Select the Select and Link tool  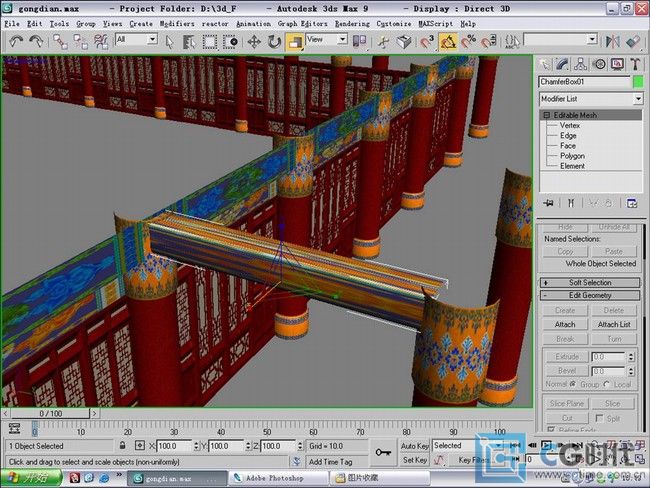[61, 41]
